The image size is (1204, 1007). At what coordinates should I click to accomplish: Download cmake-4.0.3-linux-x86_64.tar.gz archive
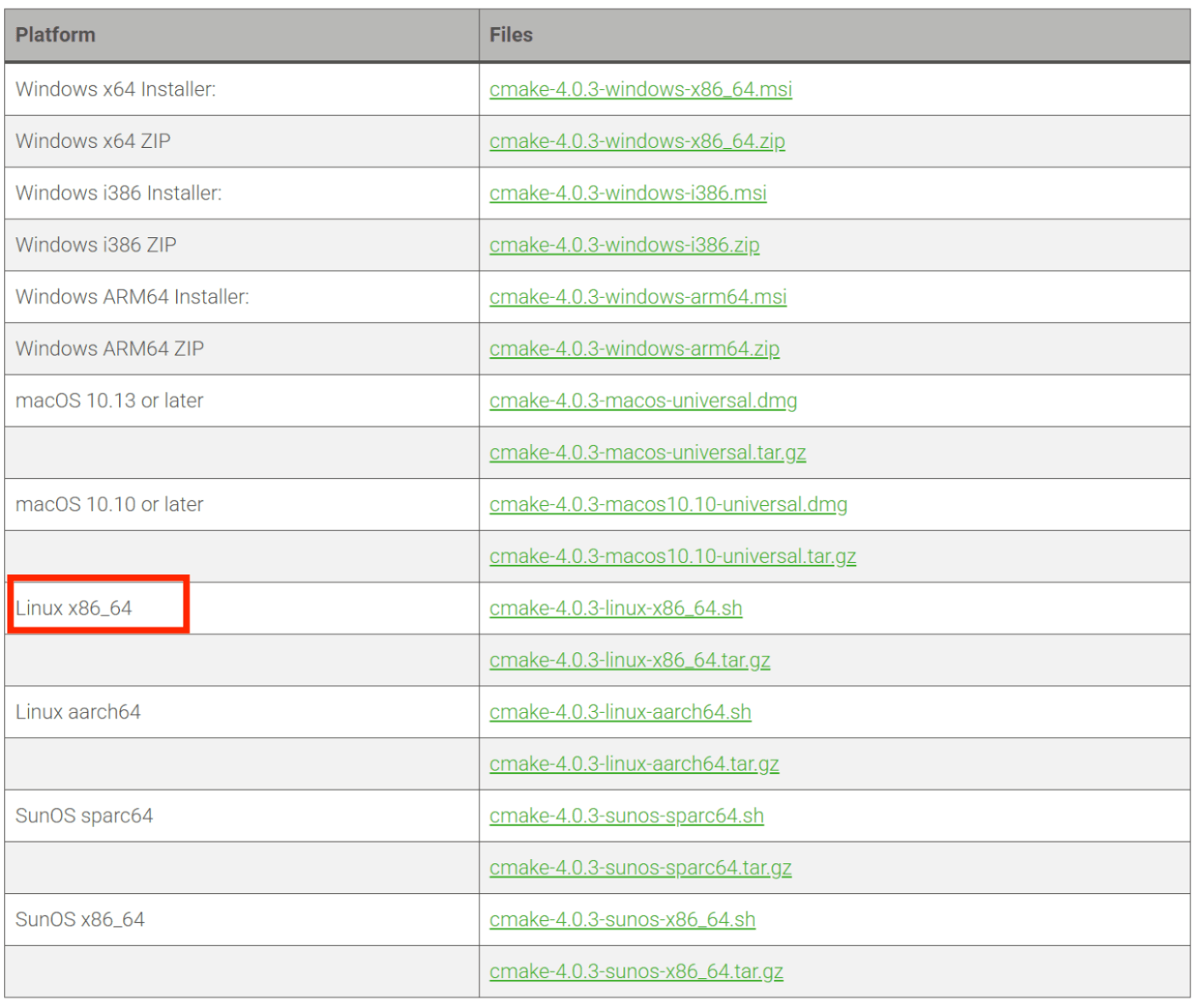(630, 660)
